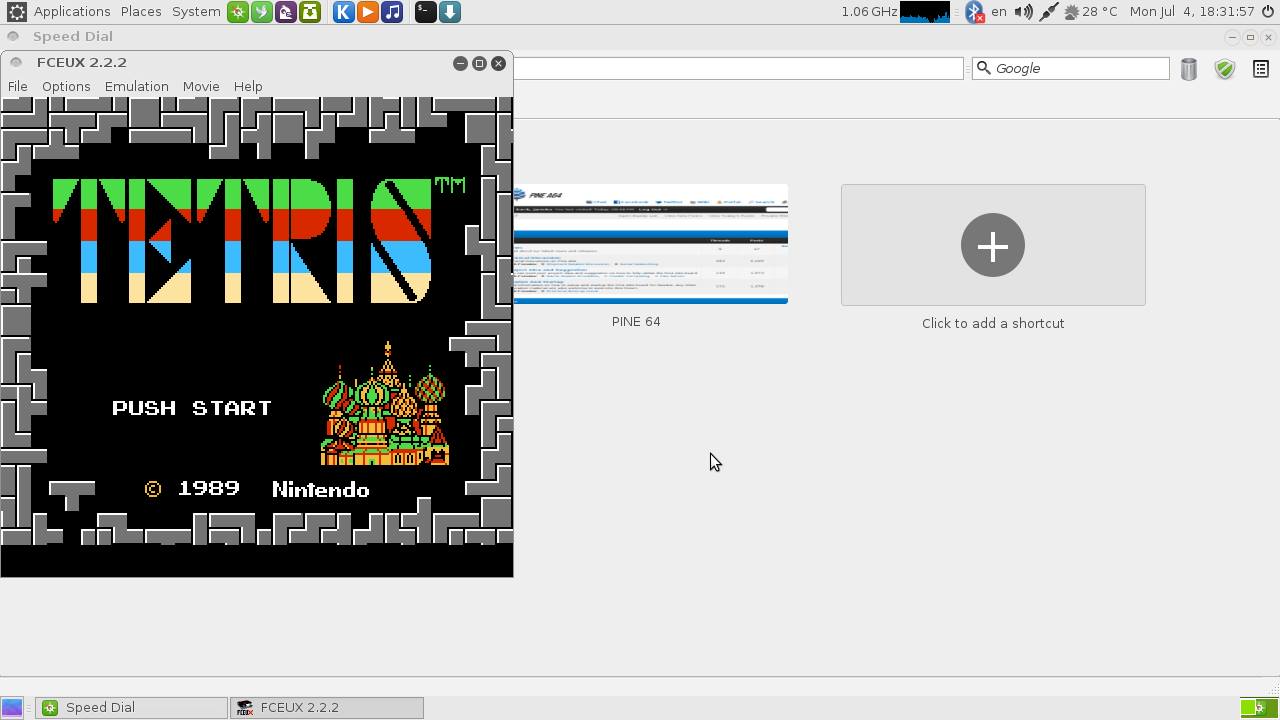Open the FCEUX File menu
The width and height of the screenshot is (1280, 720).
(18, 87)
